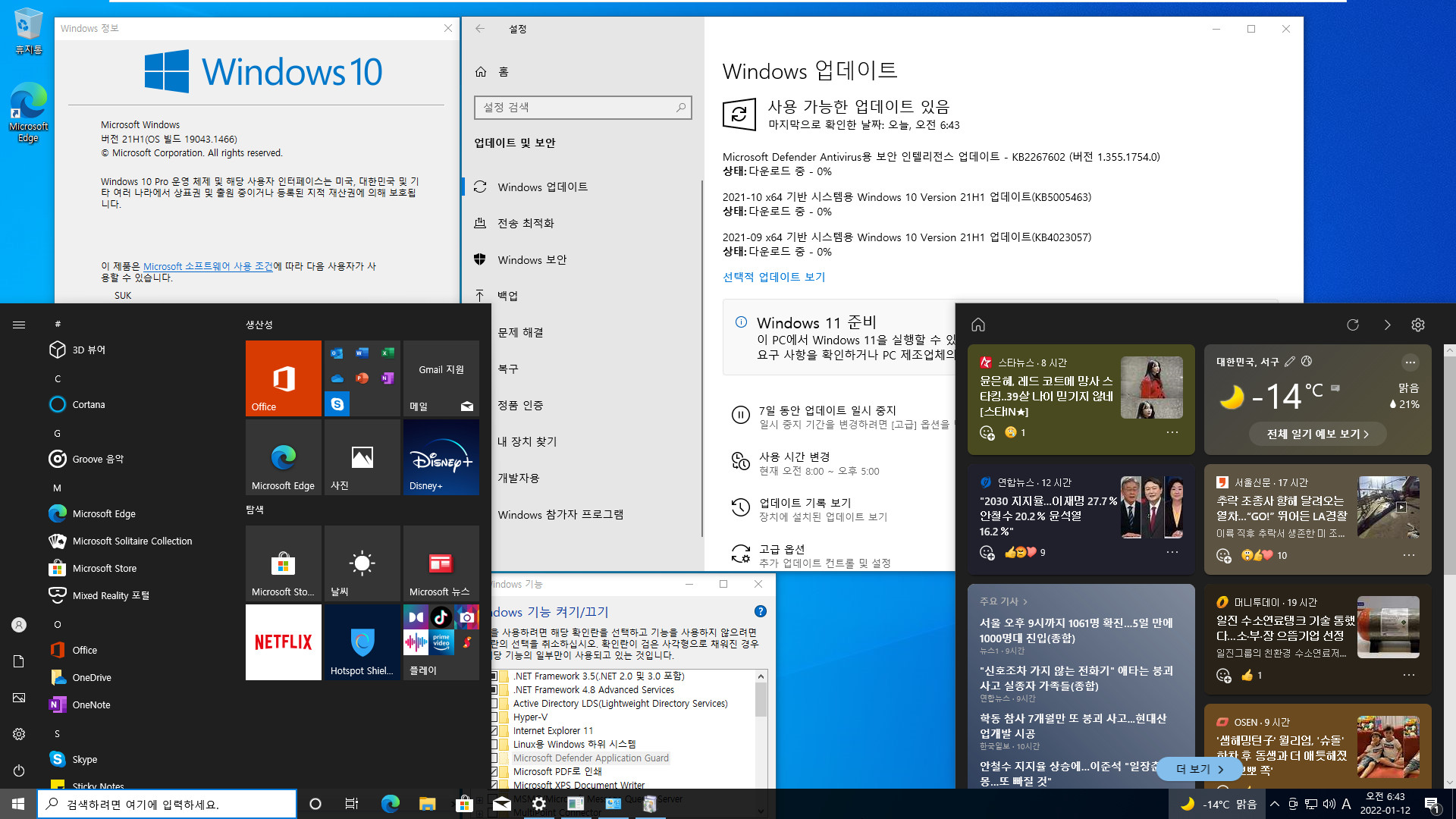Toggle .NET Framework 3.5 checkbox
Viewport: 1456px width, 819px height.
(494, 676)
